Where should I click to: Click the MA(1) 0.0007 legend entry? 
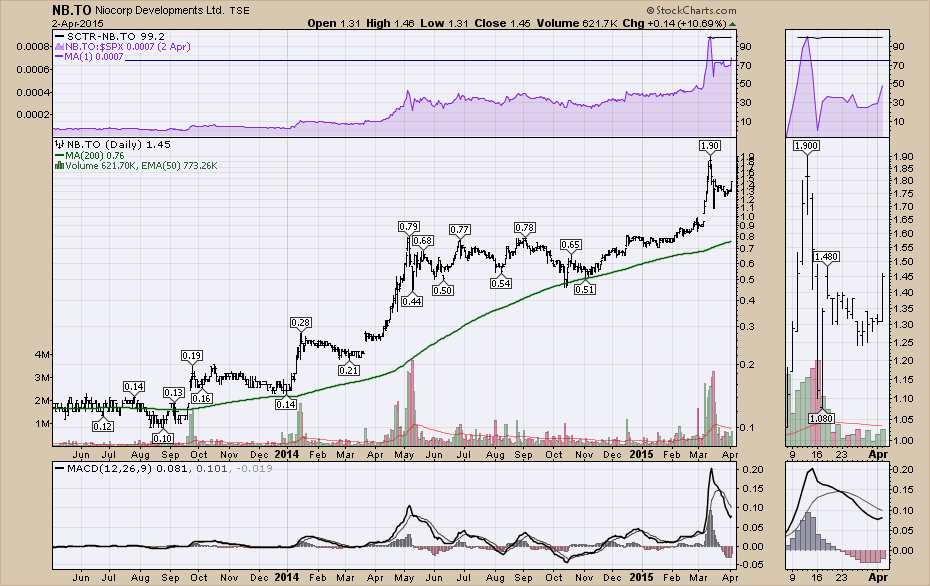click(x=94, y=57)
